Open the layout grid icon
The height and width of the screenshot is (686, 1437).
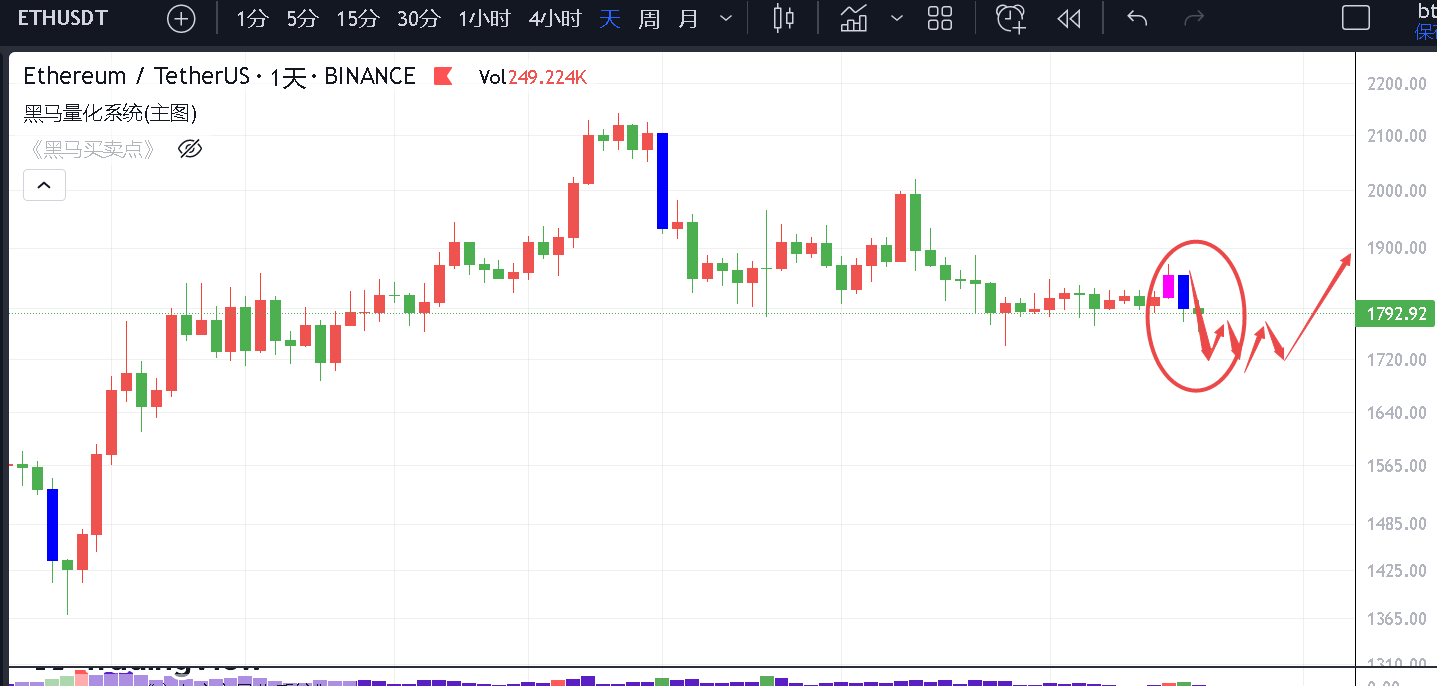(940, 18)
